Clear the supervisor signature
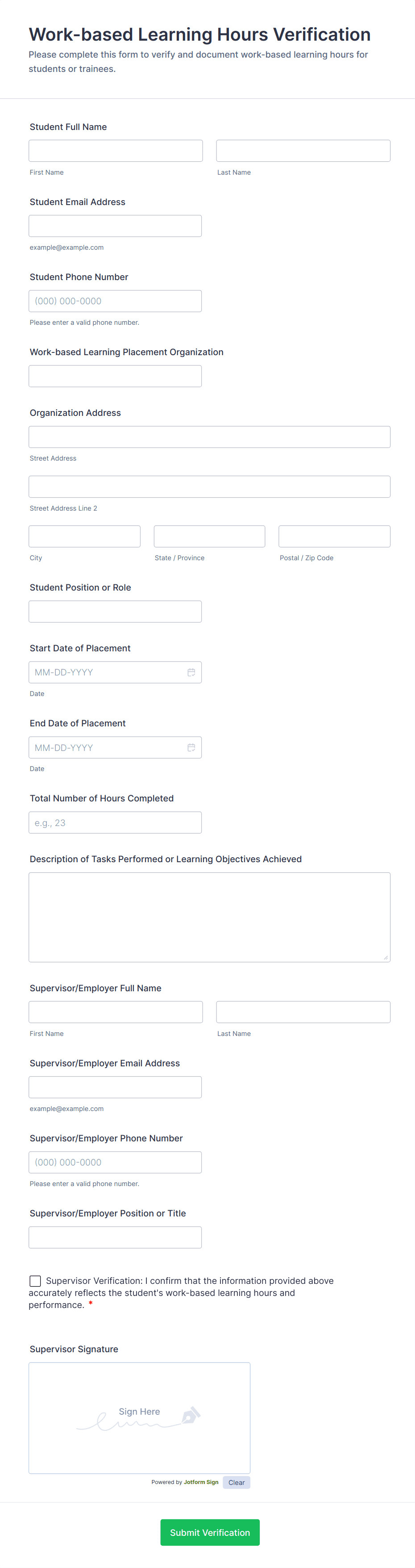The image size is (415, 1568). point(237,1482)
